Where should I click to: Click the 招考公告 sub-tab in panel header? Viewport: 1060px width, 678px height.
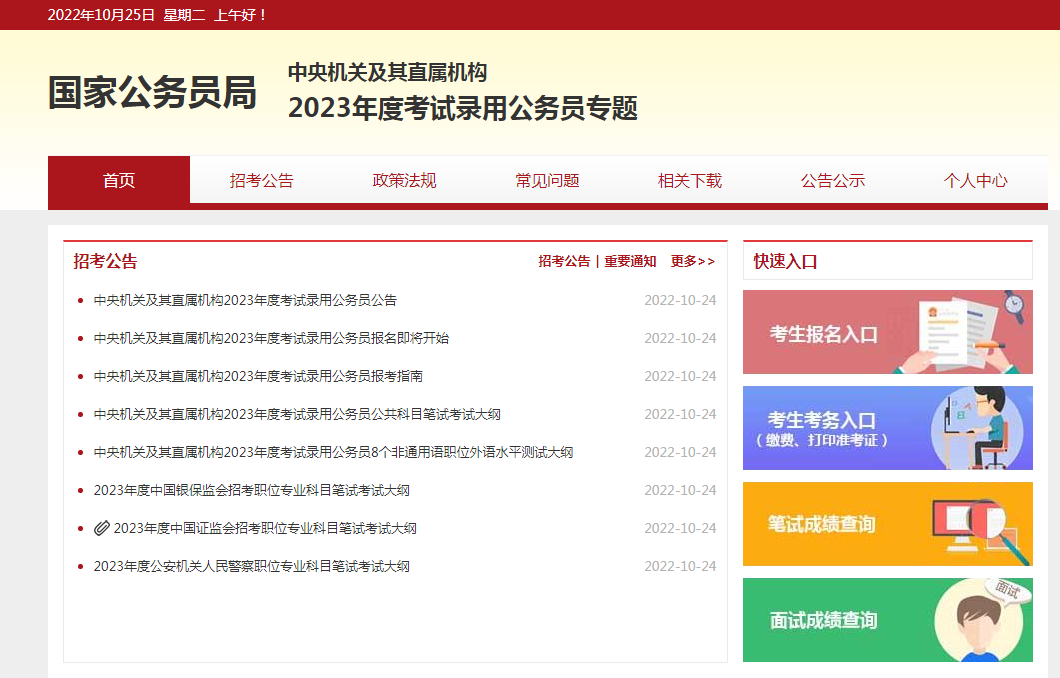(x=564, y=261)
